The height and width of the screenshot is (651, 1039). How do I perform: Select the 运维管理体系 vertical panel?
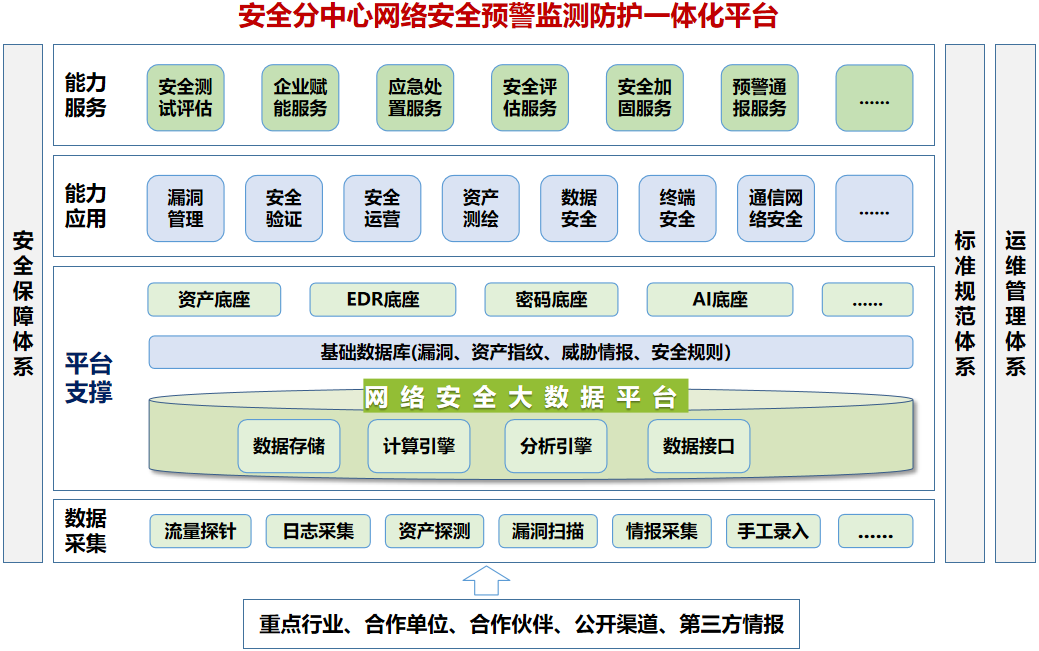coord(1015,303)
